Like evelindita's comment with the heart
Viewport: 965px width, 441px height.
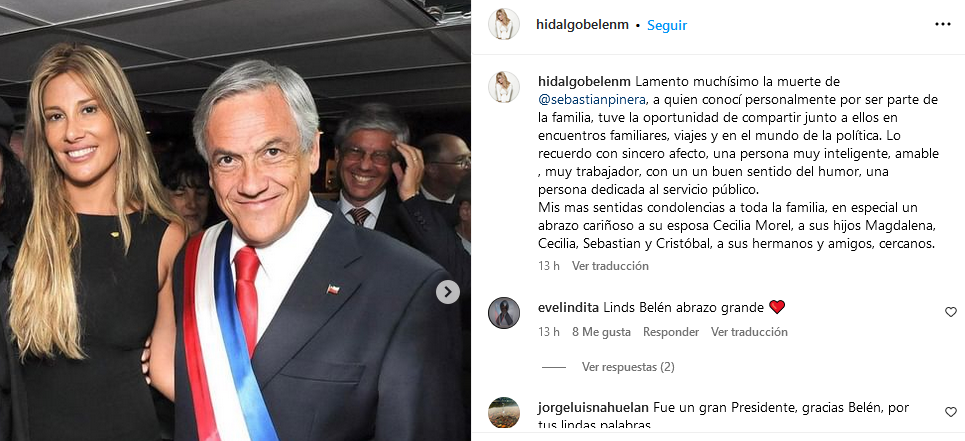951,312
